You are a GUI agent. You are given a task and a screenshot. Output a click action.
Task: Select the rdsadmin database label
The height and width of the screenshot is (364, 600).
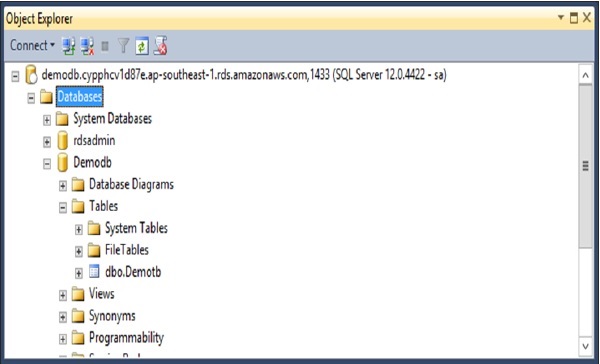[94, 140]
